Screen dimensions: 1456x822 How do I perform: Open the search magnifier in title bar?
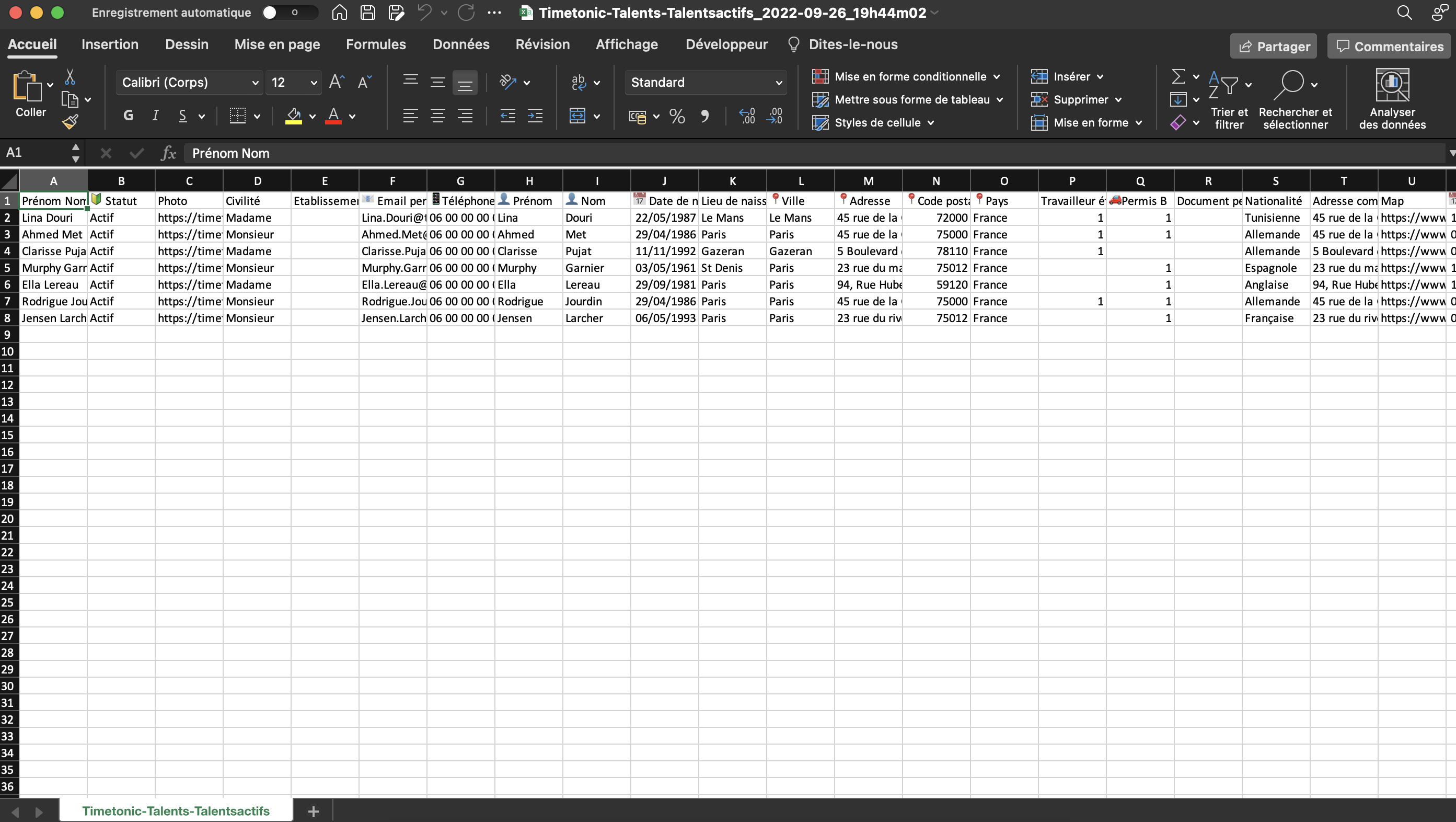point(1404,13)
